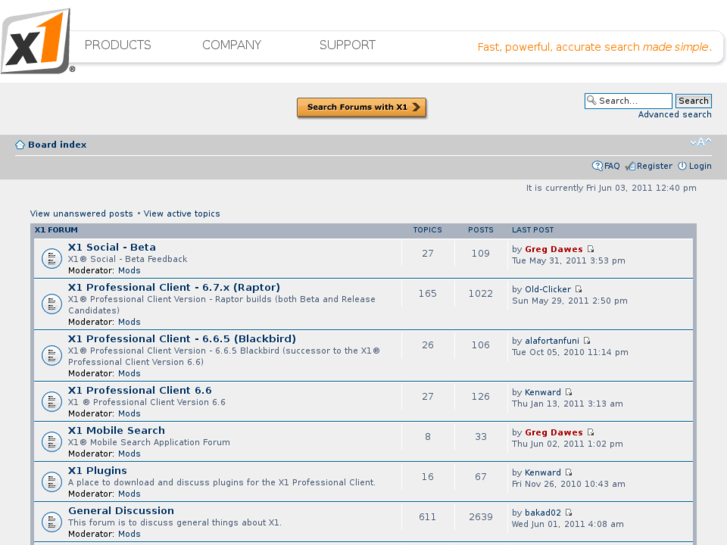Open General Discussion forum
Viewport: 727px width, 545px height.
pyautogui.click(x=121, y=511)
